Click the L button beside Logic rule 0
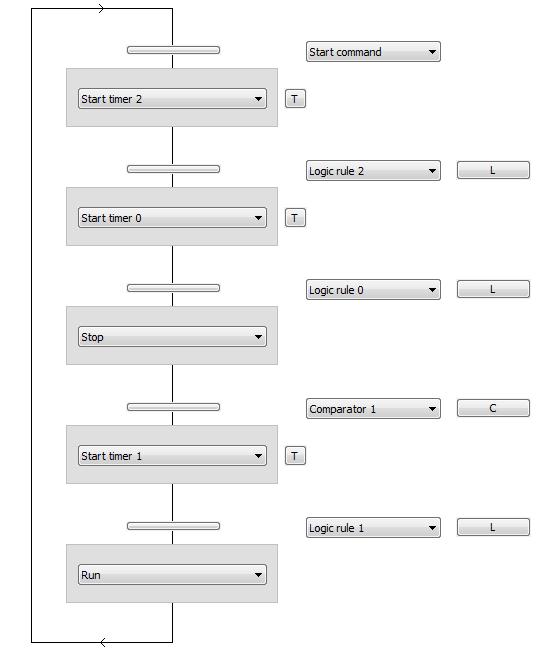Viewport: 550px width, 656px height. (x=493, y=289)
